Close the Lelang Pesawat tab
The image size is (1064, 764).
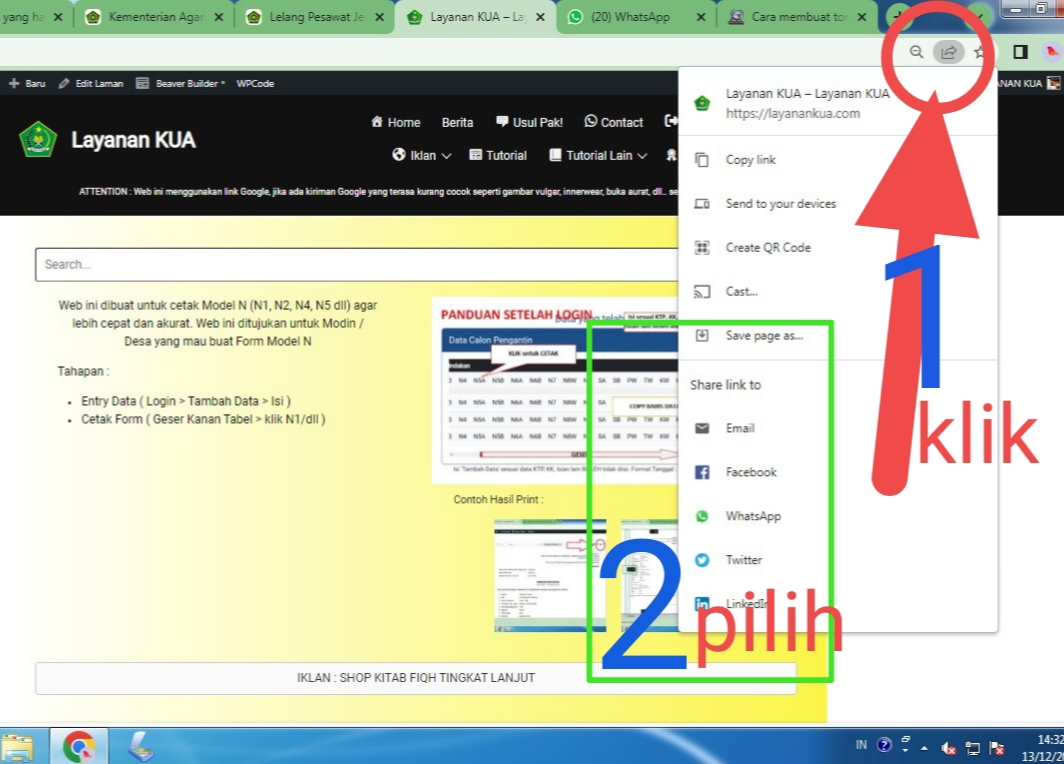[379, 17]
